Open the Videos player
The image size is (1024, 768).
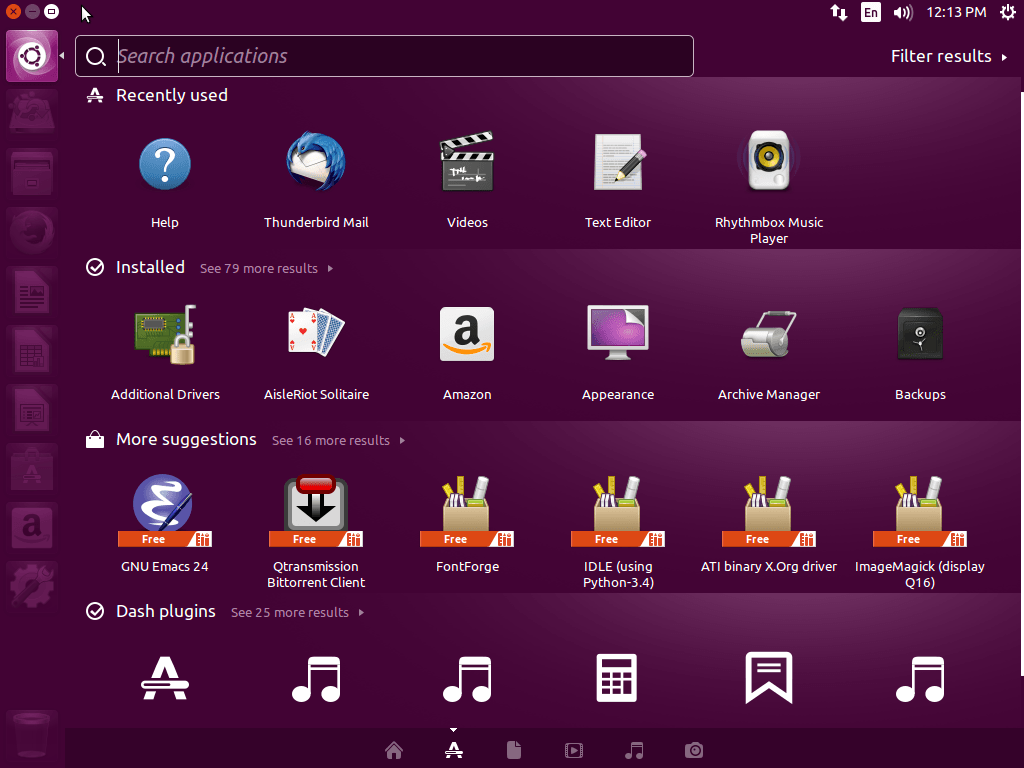[x=467, y=162]
